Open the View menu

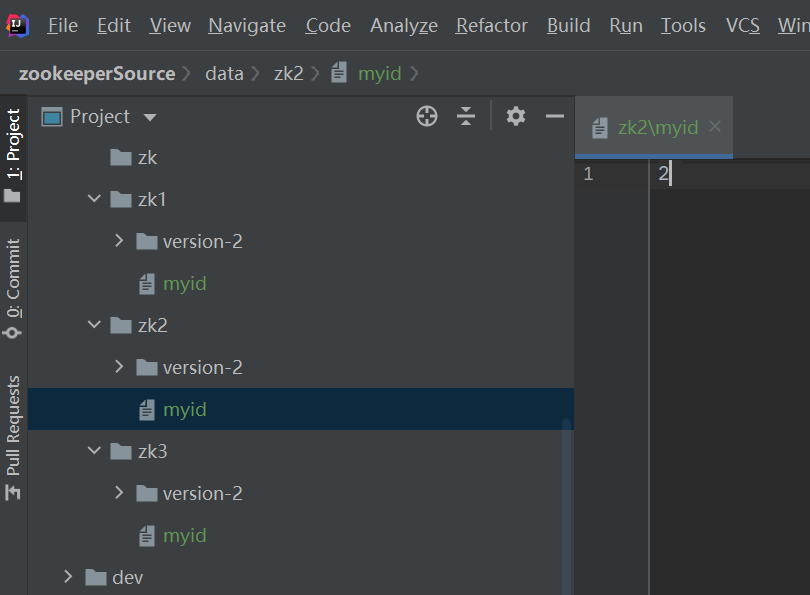tap(170, 25)
